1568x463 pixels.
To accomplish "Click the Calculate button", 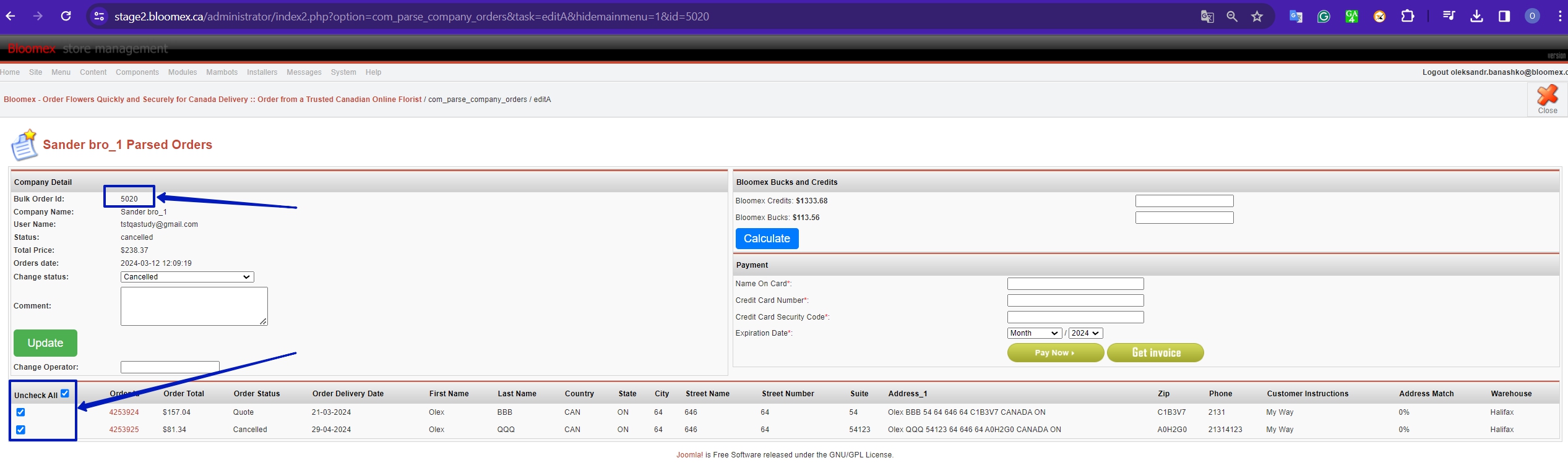I will point(767,239).
